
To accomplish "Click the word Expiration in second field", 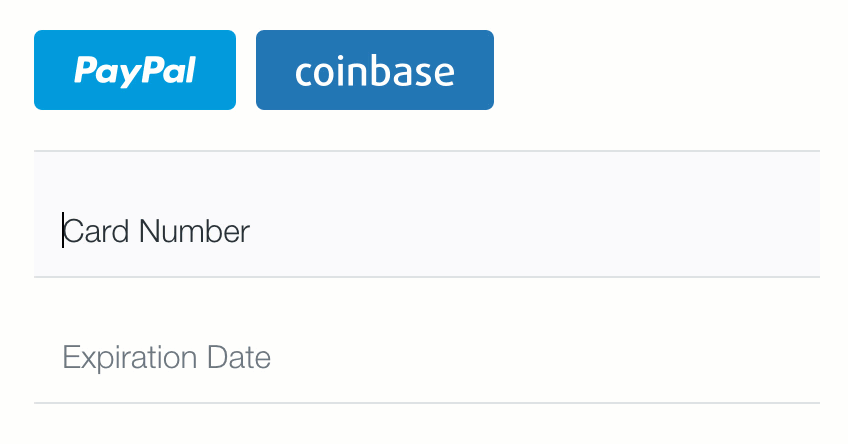I will 130,357.
